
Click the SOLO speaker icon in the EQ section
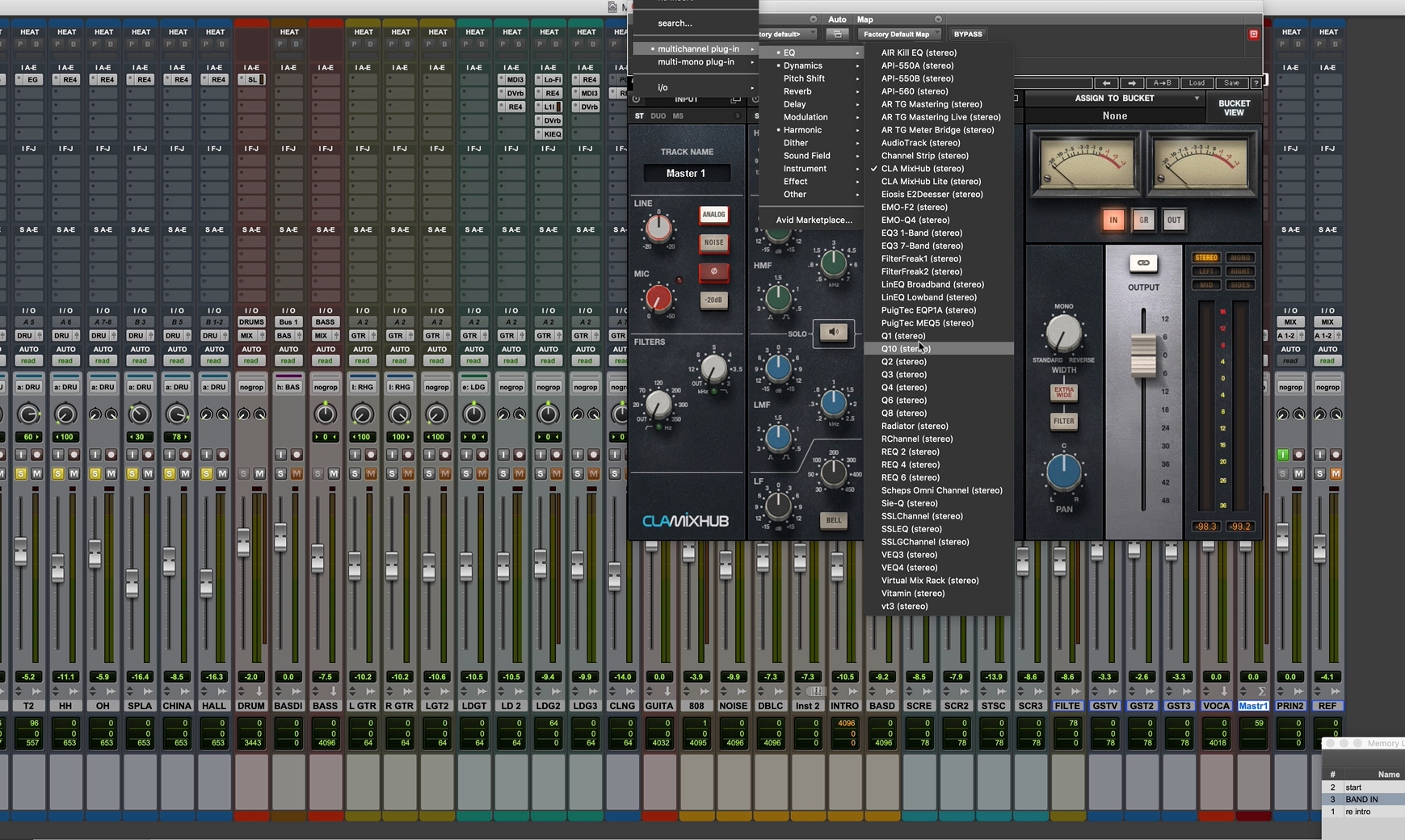pos(833,332)
